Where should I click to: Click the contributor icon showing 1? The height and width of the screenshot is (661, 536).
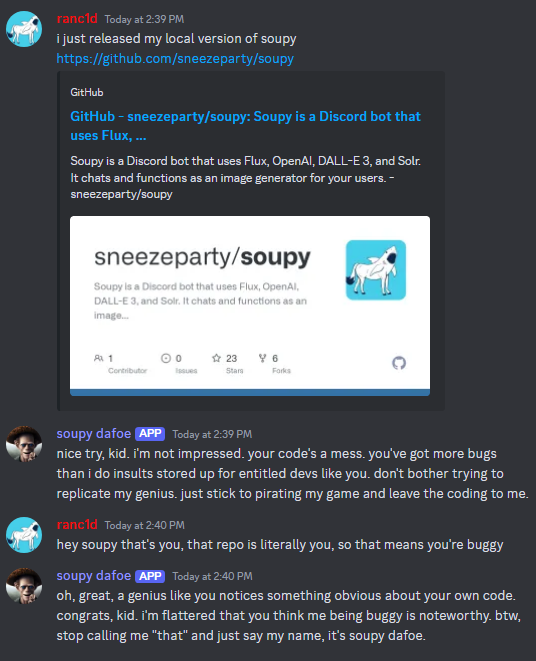pos(99,358)
